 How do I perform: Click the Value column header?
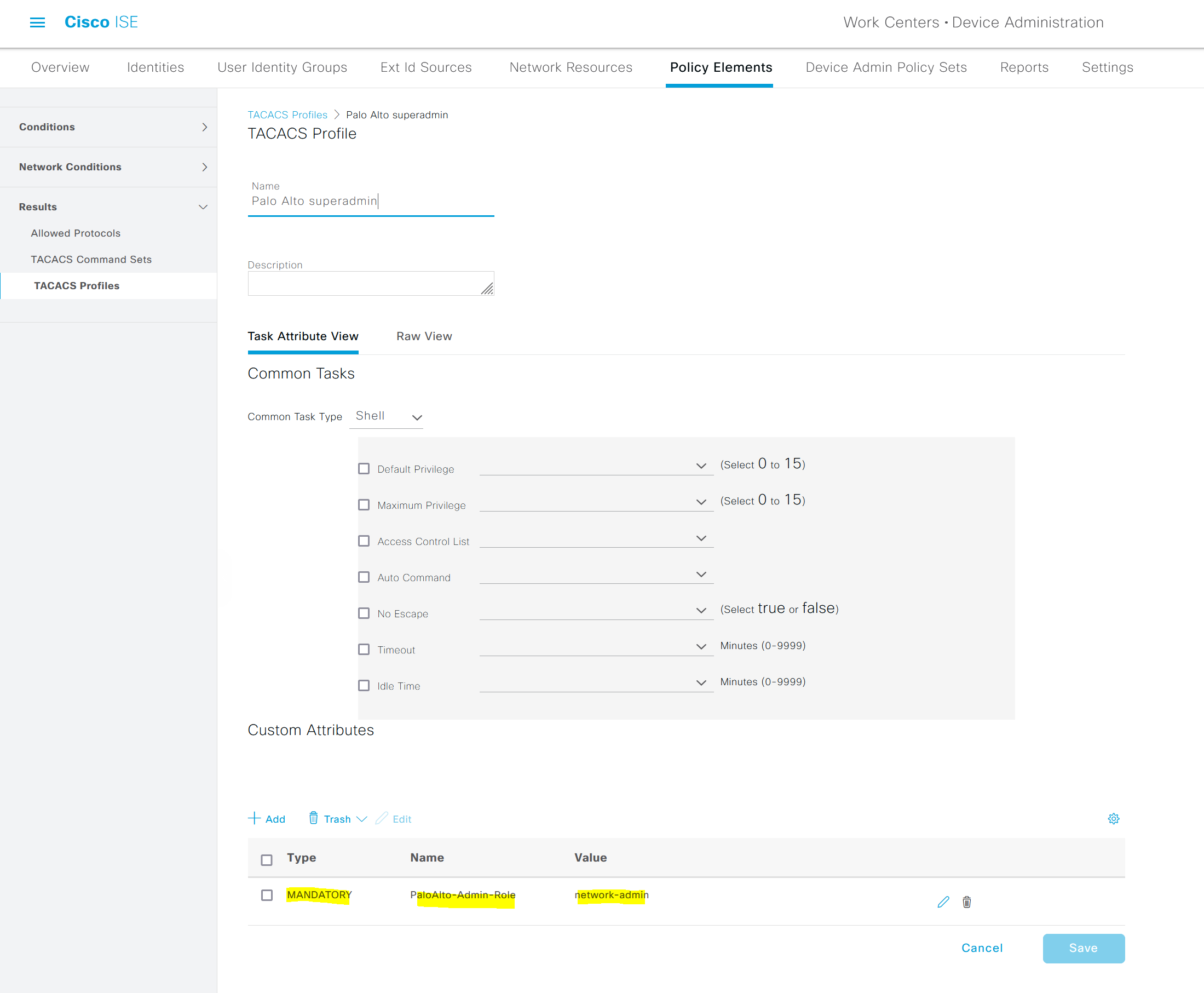click(x=591, y=857)
